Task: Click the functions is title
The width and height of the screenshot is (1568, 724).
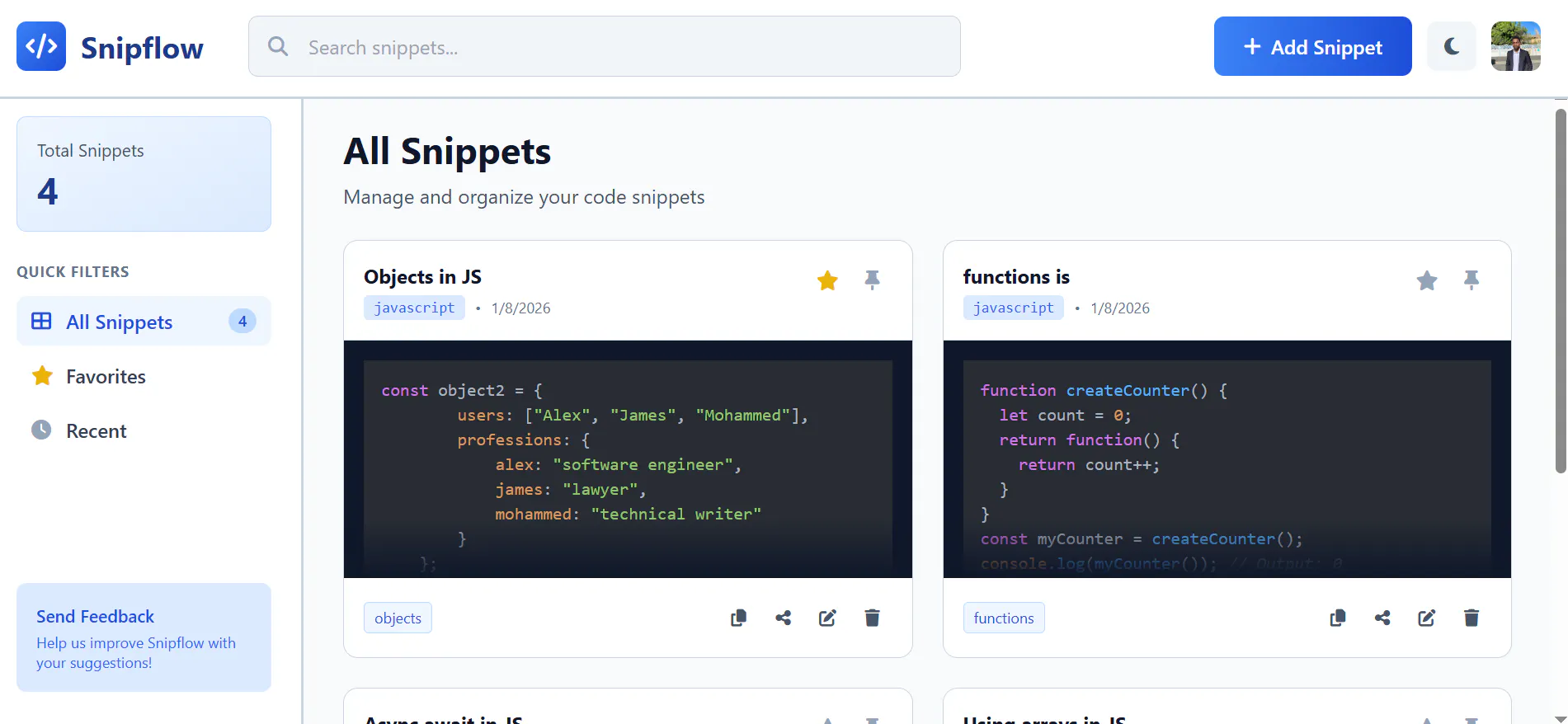Action: [x=1016, y=277]
